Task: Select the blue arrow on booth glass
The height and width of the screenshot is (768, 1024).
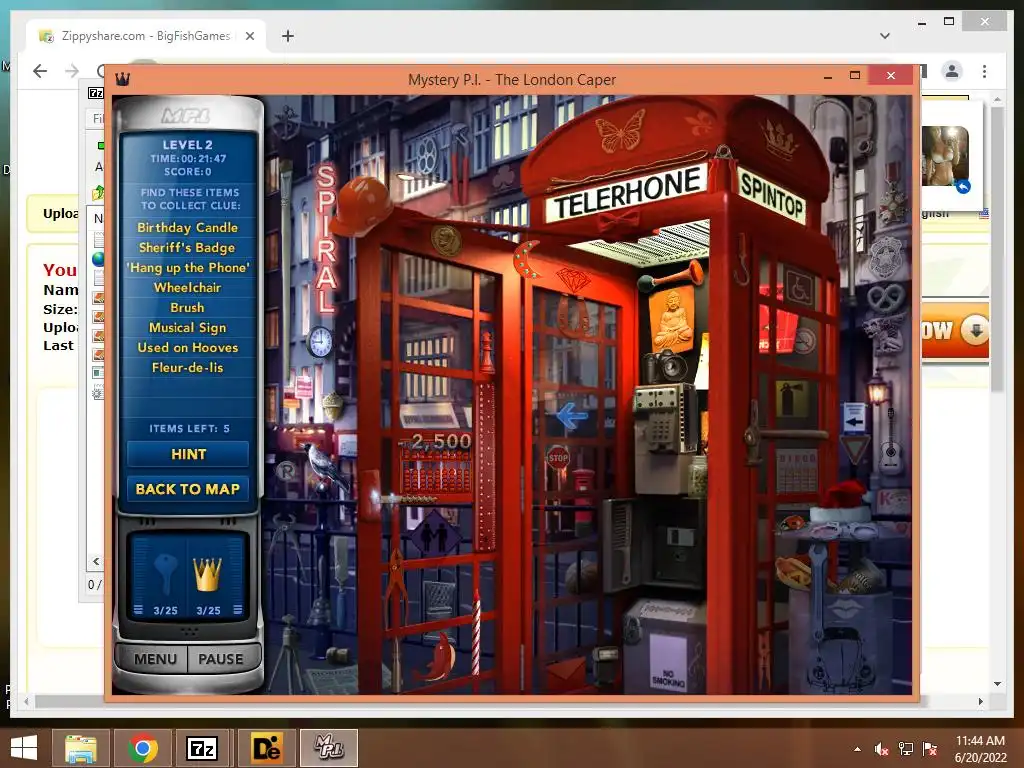Action: coord(572,416)
